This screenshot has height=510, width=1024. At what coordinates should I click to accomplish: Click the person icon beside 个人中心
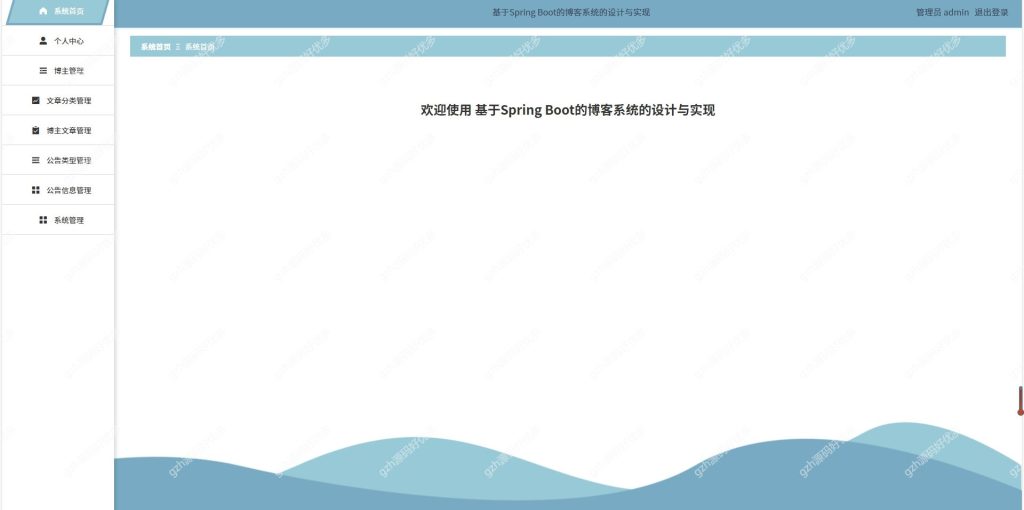pyautogui.click(x=43, y=40)
